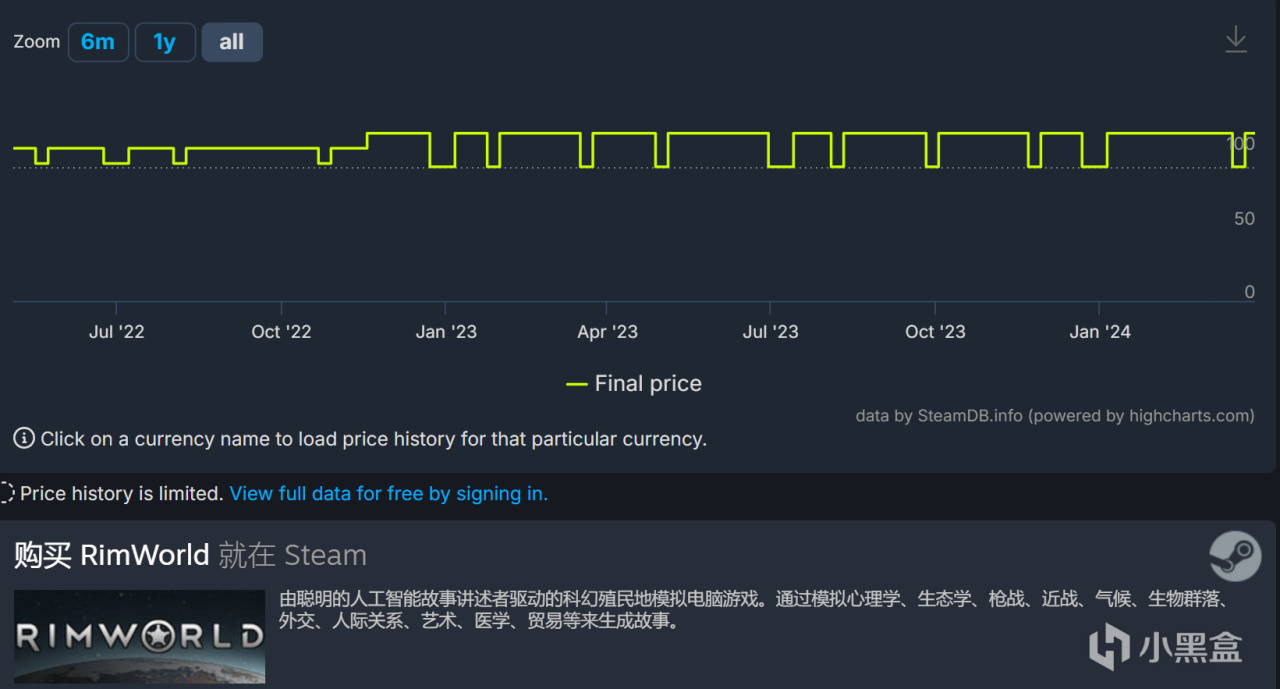The height and width of the screenshot is (689, 1280).
Task: Click the chart download icon
Action: 1236,40
